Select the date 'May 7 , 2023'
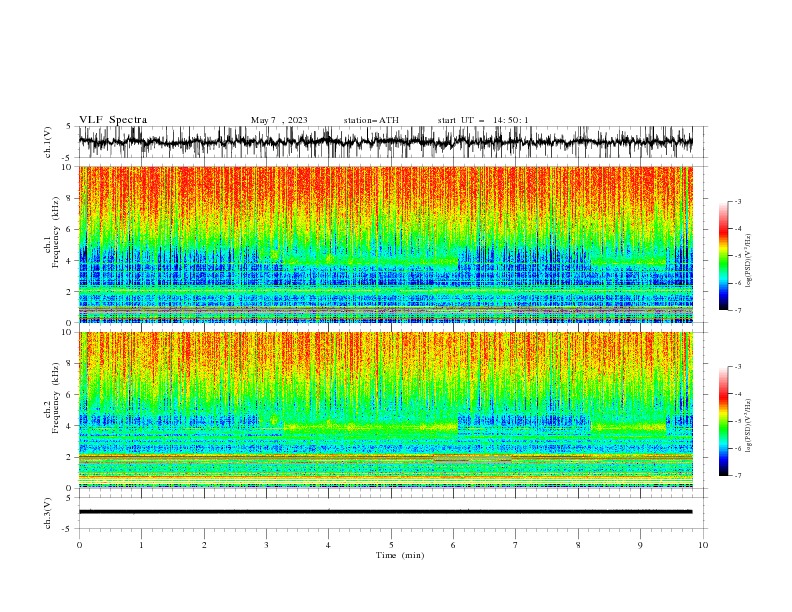Screen dimensions: 792x612 point(279,120)
